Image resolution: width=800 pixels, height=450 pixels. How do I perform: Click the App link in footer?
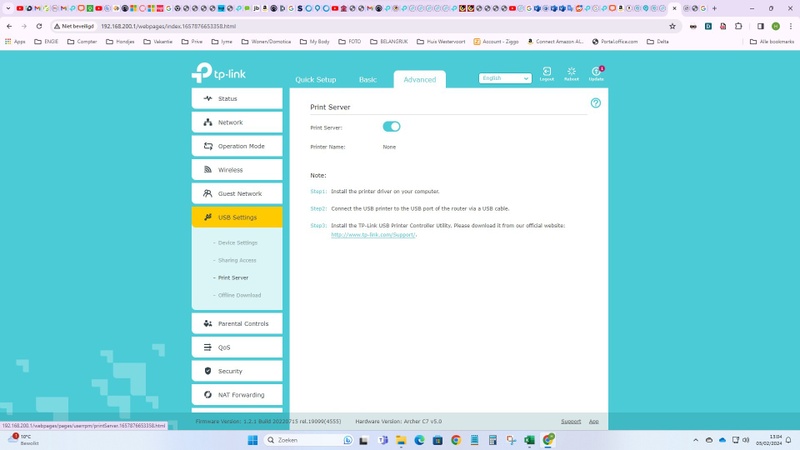(594, 421)
